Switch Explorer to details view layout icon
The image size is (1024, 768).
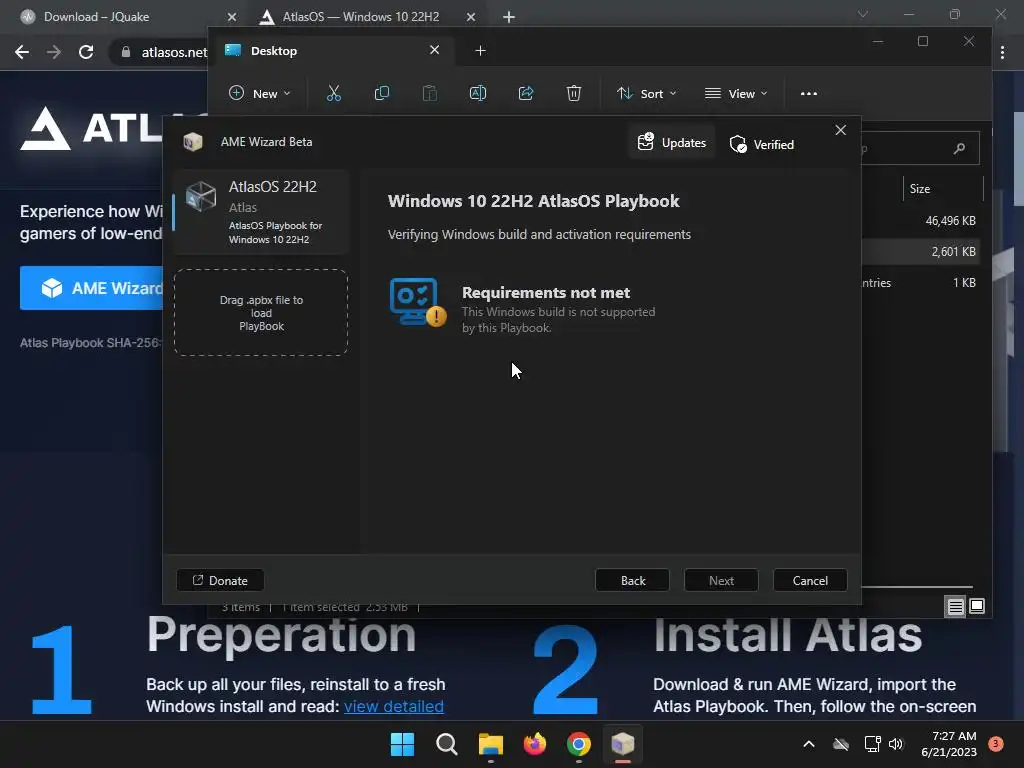pos(955,607)
